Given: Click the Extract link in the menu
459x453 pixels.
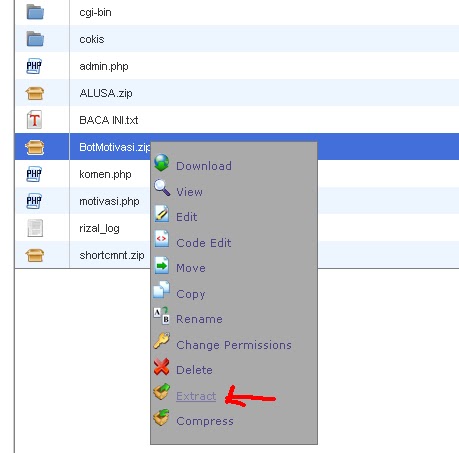Looking at the screenshot, I should point(196,396).
